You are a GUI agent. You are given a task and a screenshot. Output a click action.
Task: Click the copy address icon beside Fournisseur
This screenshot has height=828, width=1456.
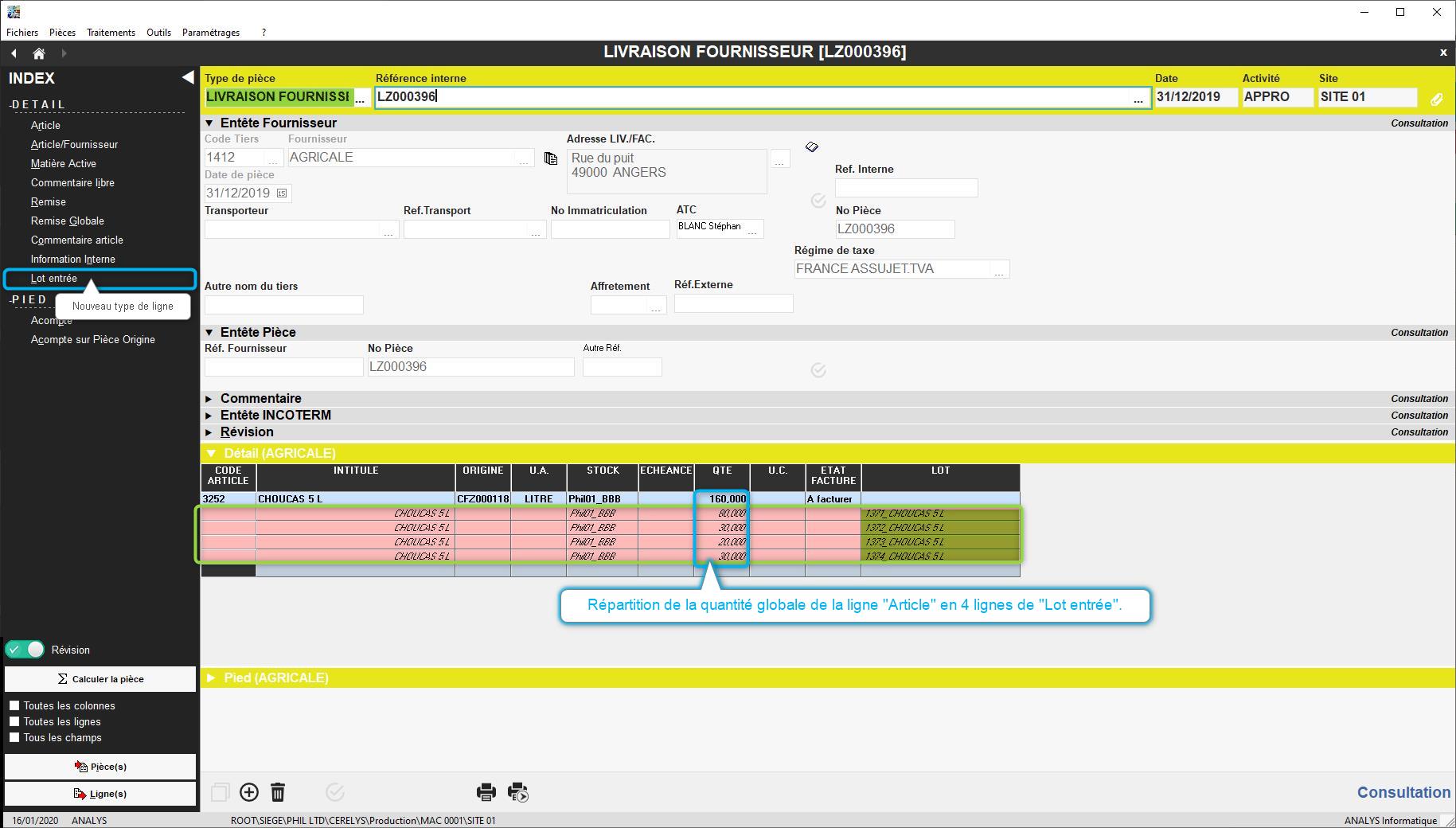click(550, 158)
